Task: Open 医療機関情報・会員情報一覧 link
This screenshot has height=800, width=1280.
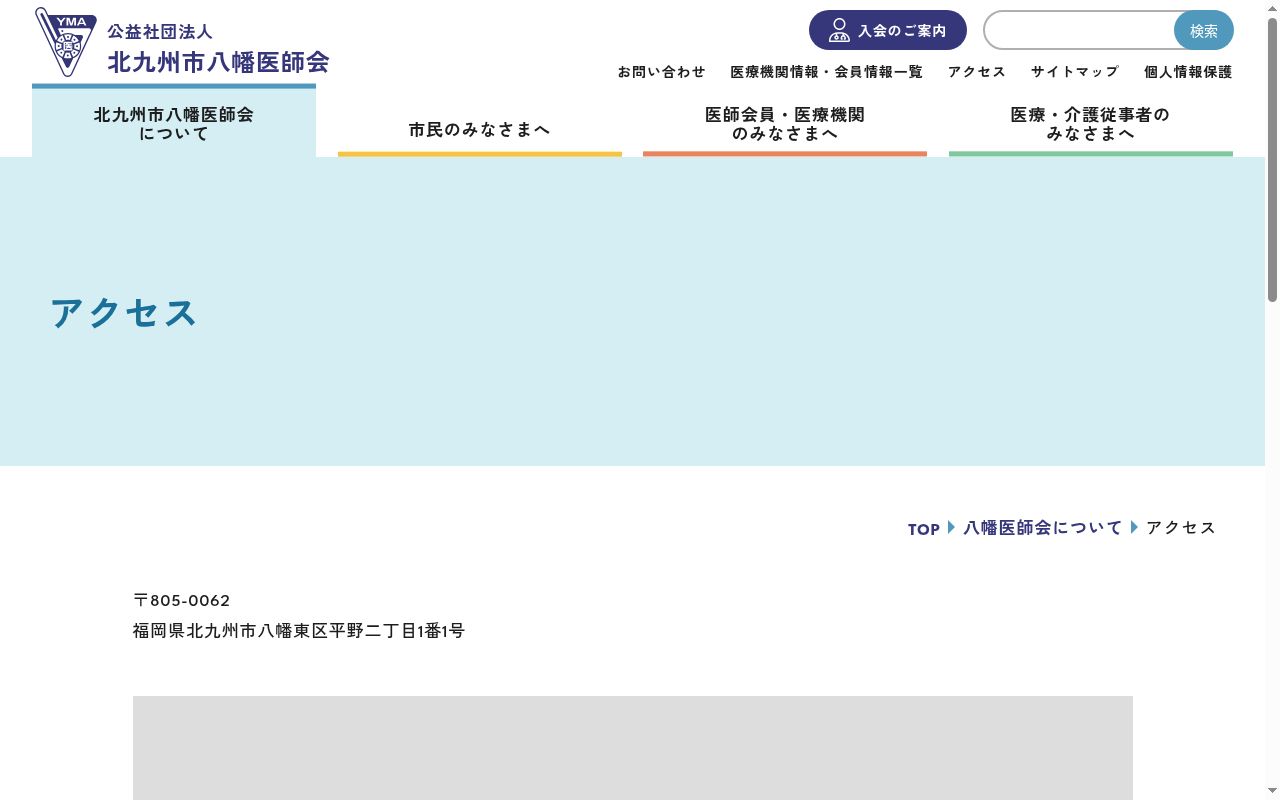Action: (x=827, y=72)
